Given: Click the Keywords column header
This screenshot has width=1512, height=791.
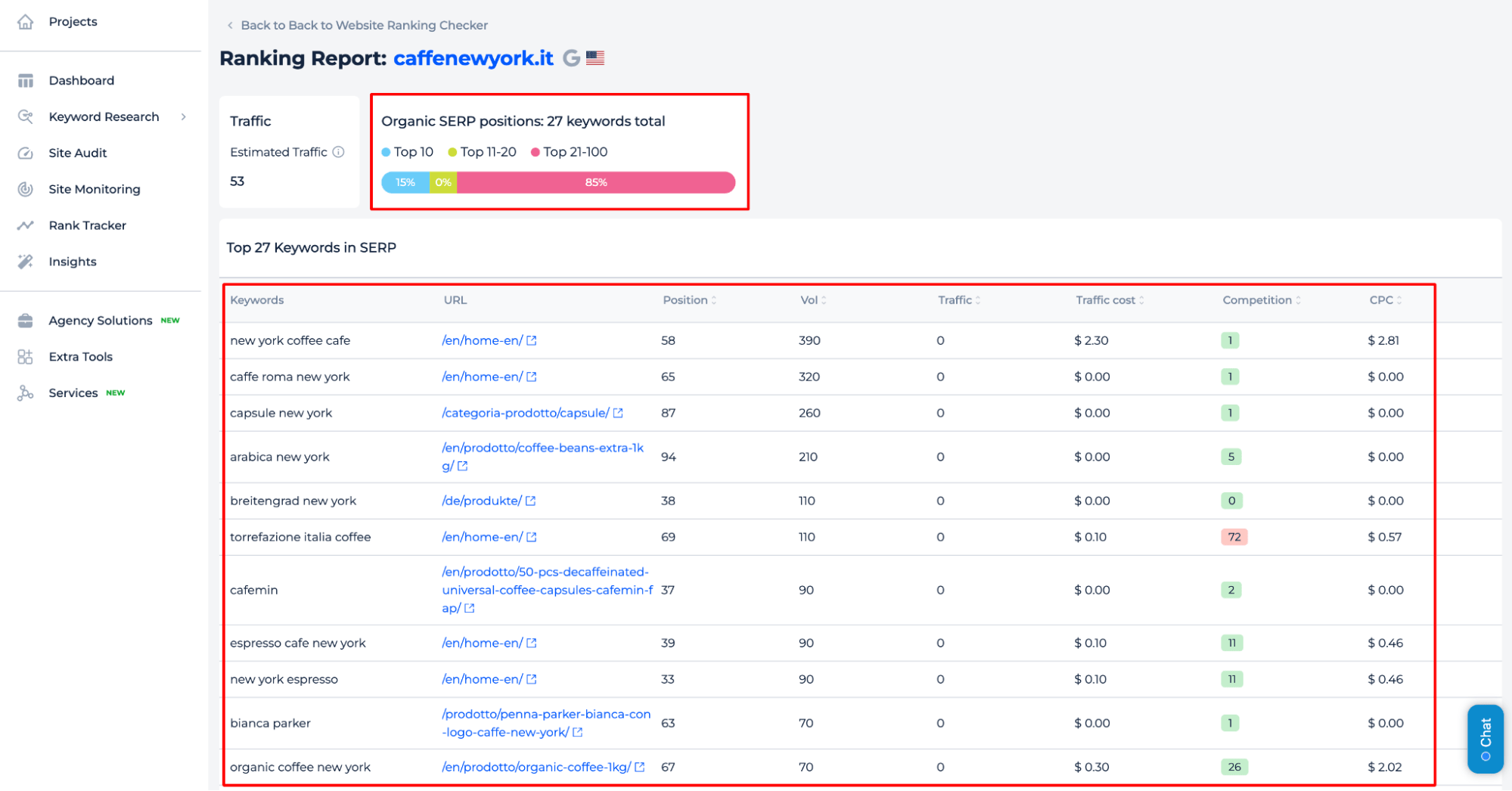Looking at the screenshot, I should tap(257, 300).
